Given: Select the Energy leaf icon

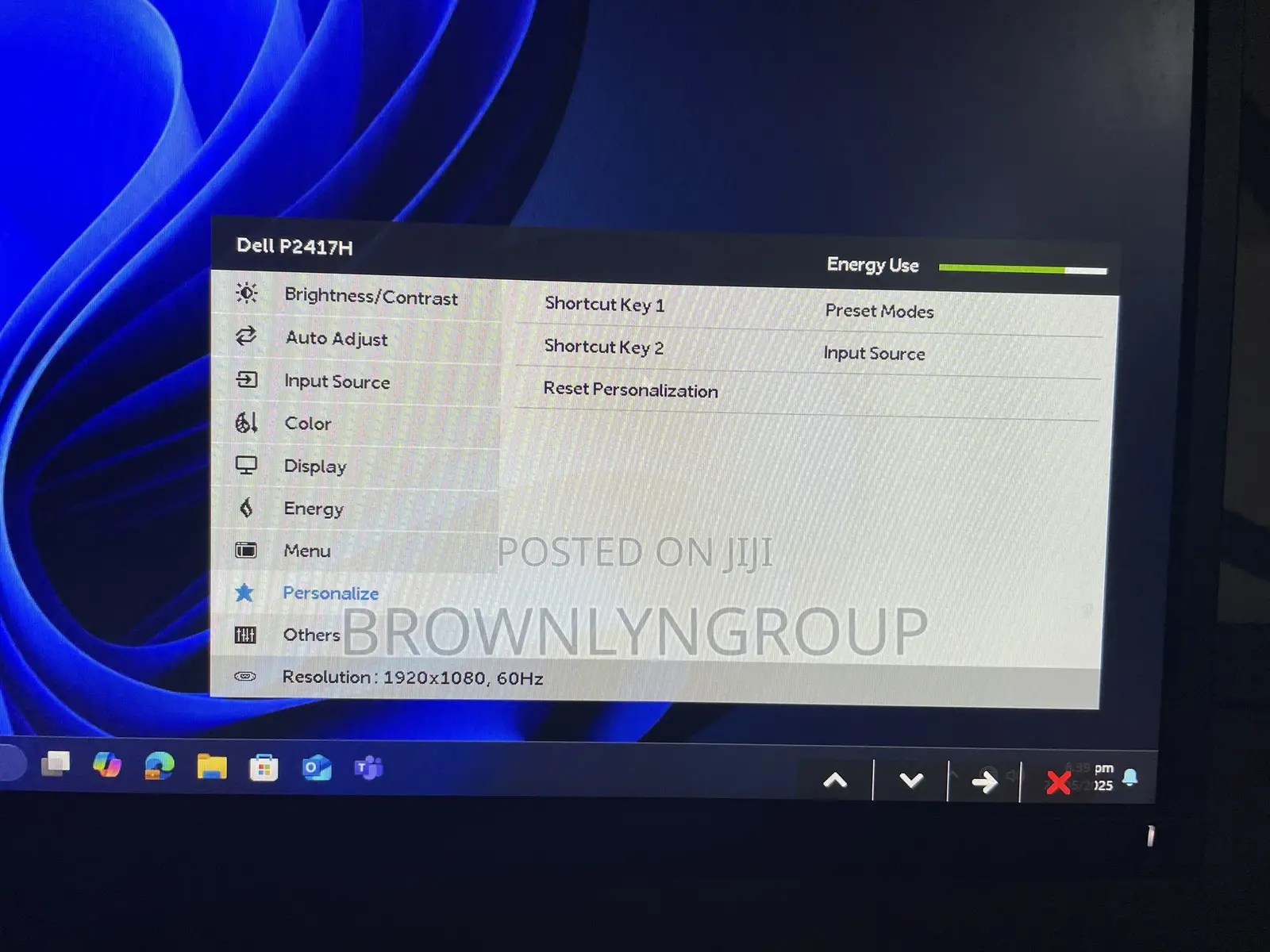Looking at the screenshot, I should click(246, 507).
